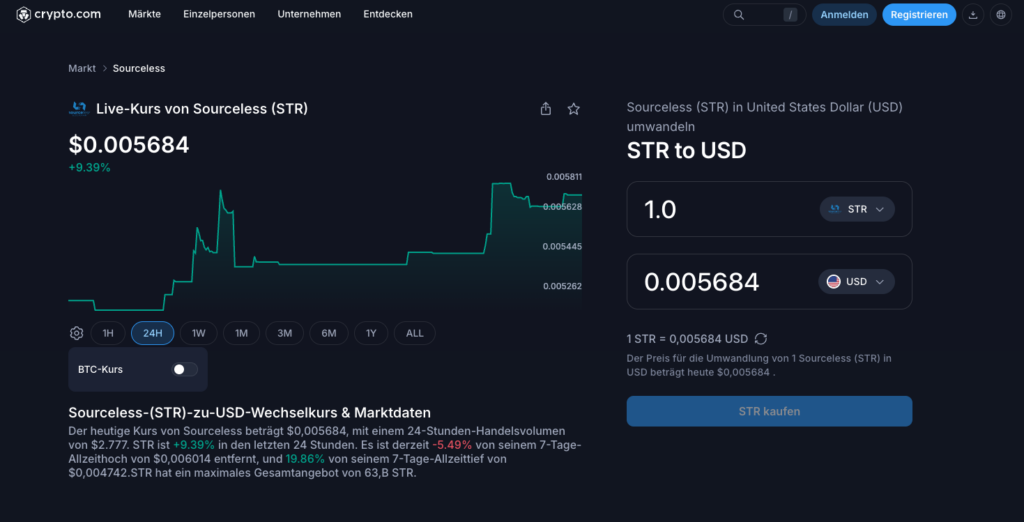Click the crypto.com logo
Image resolution: width=1024 pixels, height=522 pixels.
(x=58, y=14)
